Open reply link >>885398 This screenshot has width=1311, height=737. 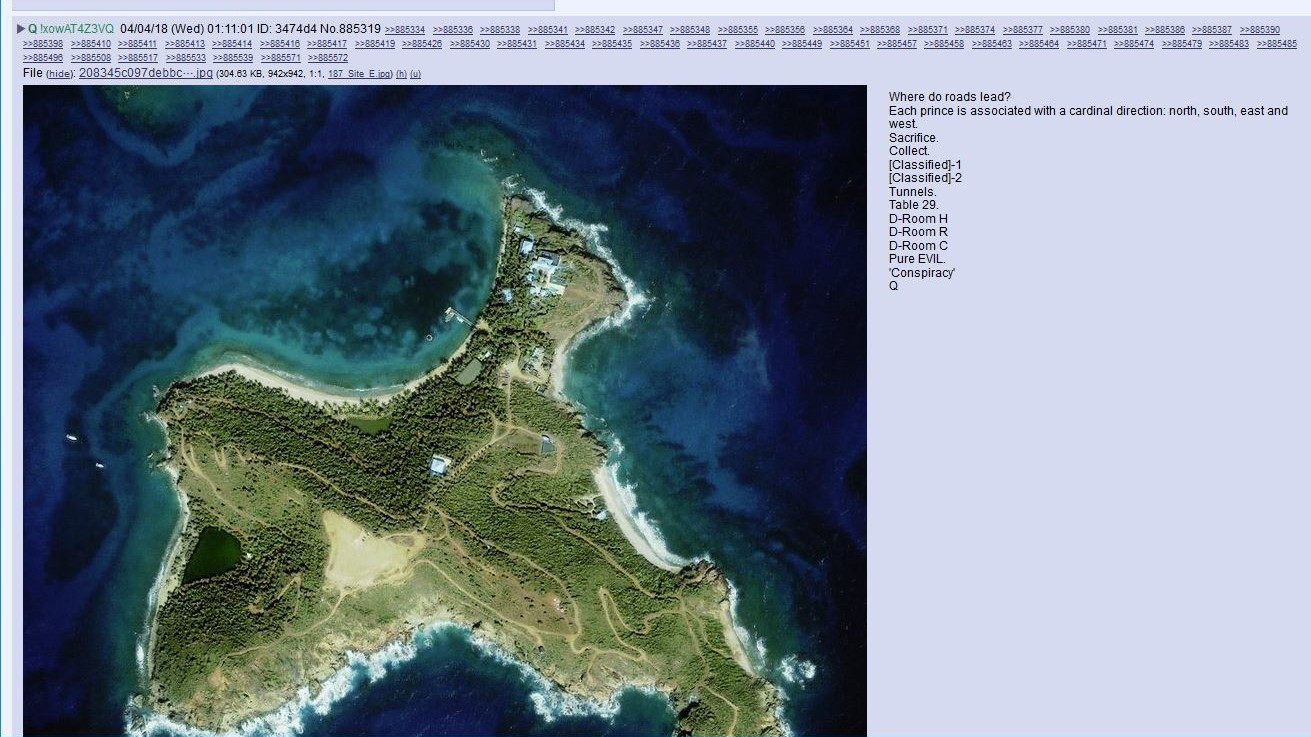[x=43, y=44]
